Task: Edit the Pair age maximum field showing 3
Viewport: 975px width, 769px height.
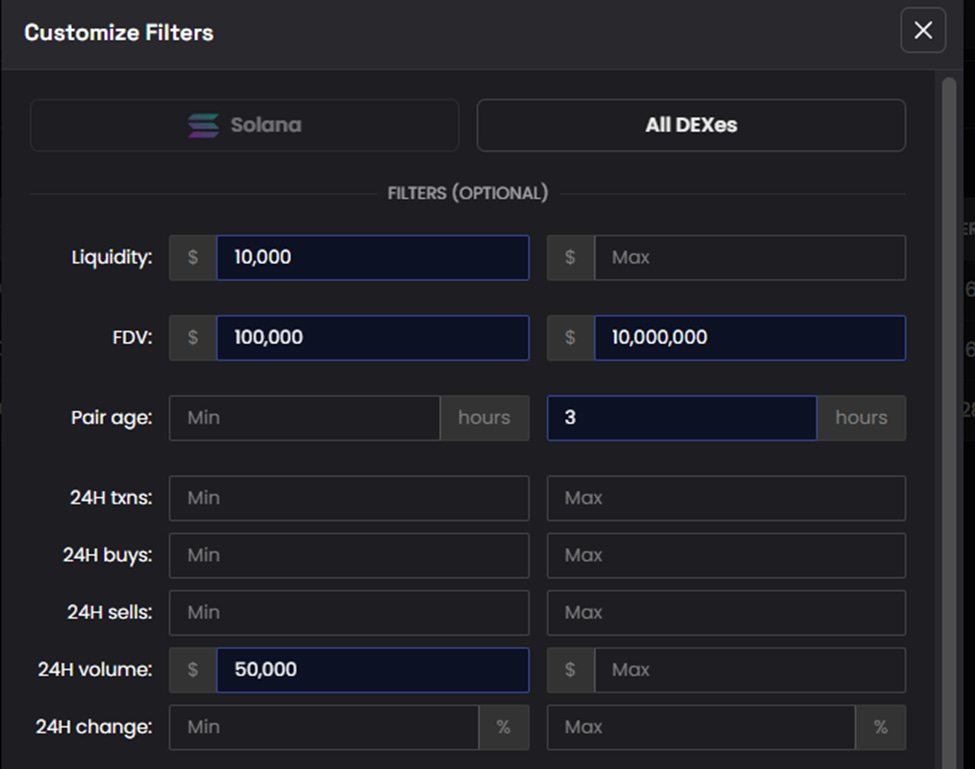Action: (x=682, y=418)
